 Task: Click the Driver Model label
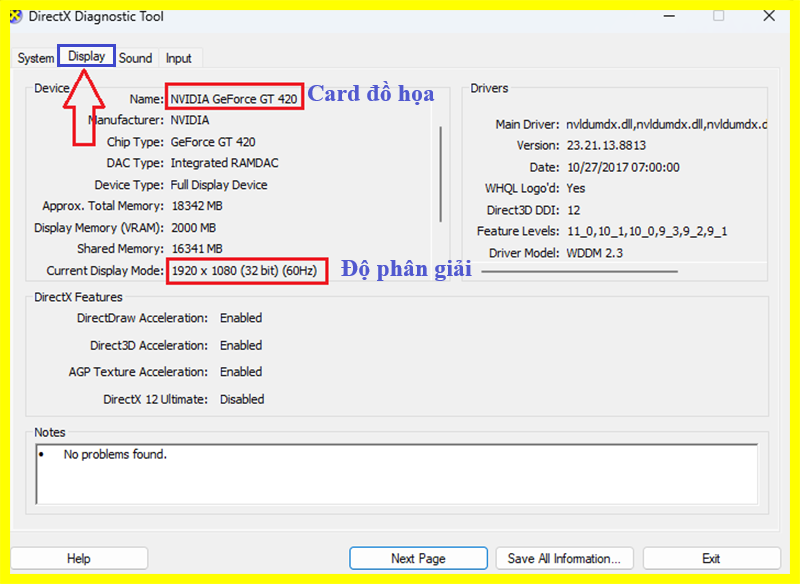pyautogui.click(x=524, y=253)
